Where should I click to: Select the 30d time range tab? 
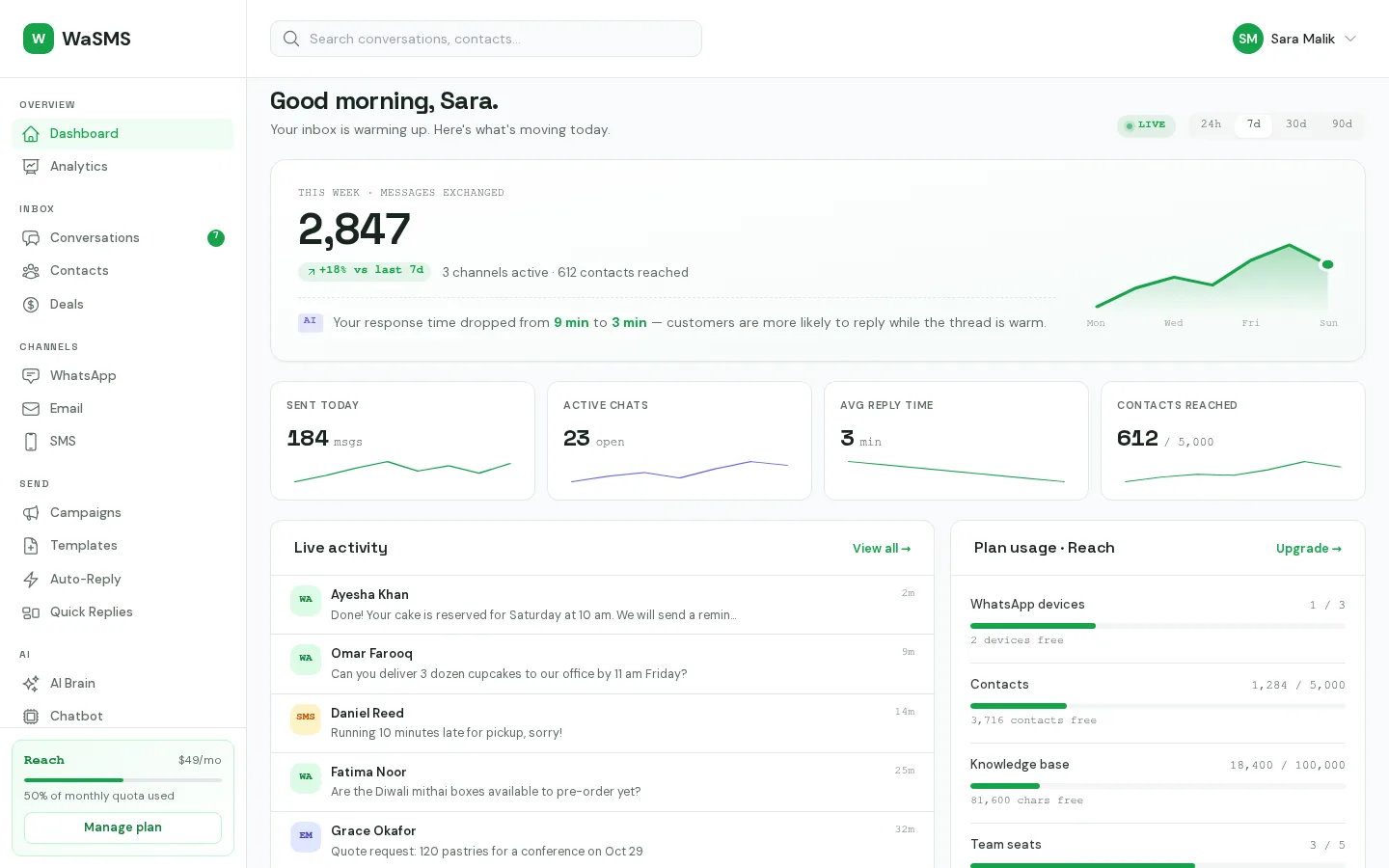click(x=1295, y=124)
